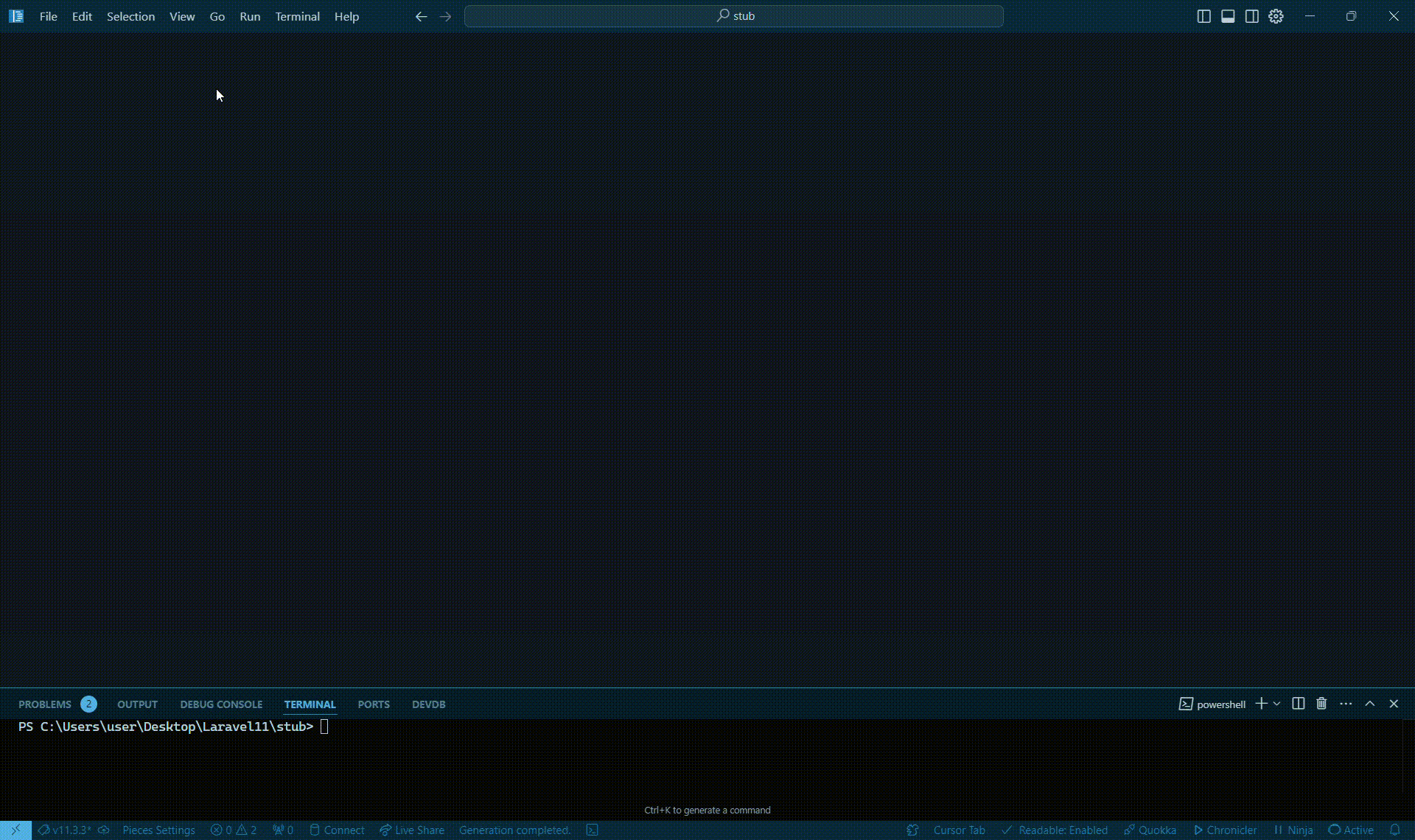Open the Terminal menu
1415x840 pixels.
(297, 16)
